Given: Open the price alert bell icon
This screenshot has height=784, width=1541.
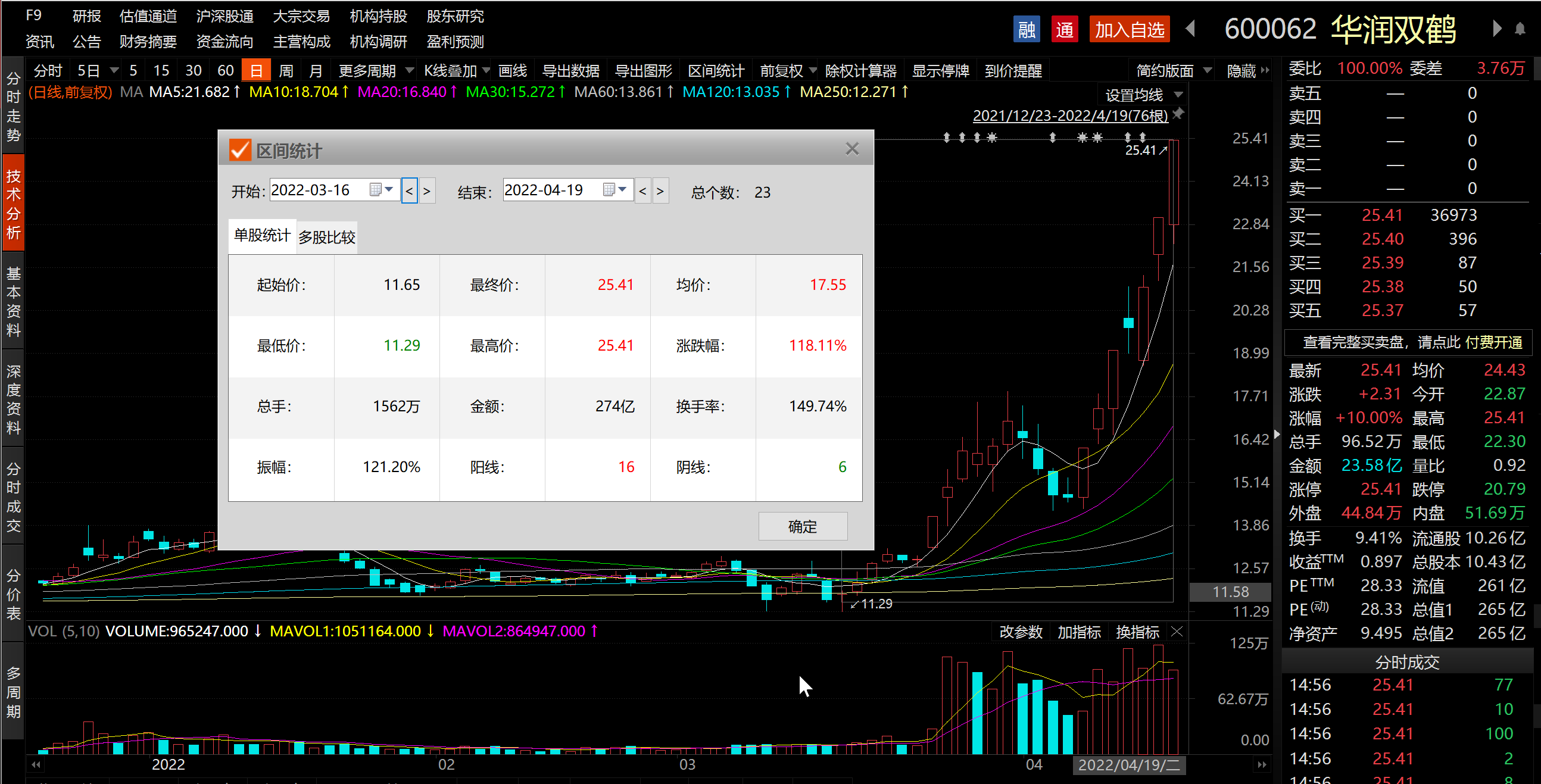Looking at the screenshot, I should pyautogui.click(x=1520, y=29).
